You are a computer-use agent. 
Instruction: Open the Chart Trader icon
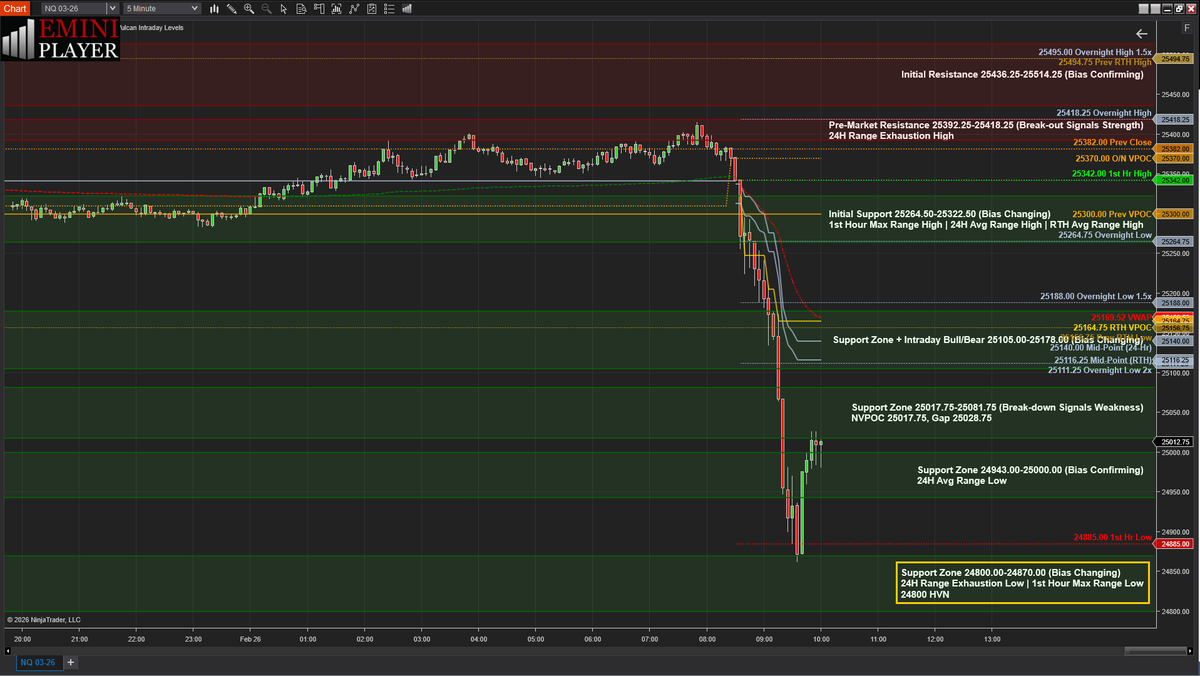319,8
